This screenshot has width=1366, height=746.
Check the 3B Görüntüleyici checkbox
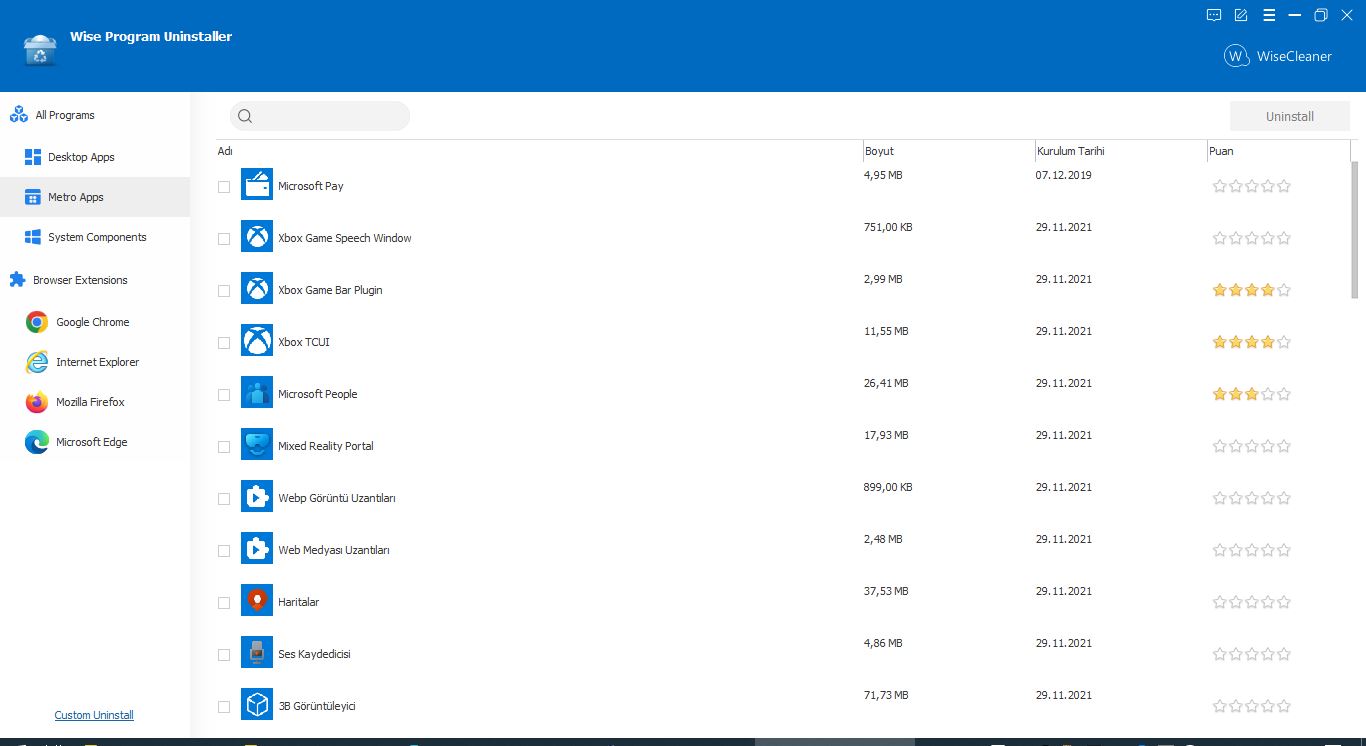pos(224,707)
